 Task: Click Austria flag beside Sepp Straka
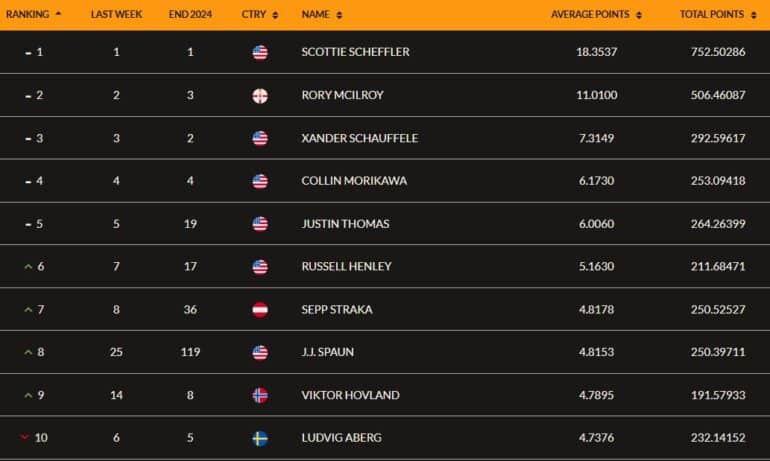pyautogui.click(x=260, y=309)
